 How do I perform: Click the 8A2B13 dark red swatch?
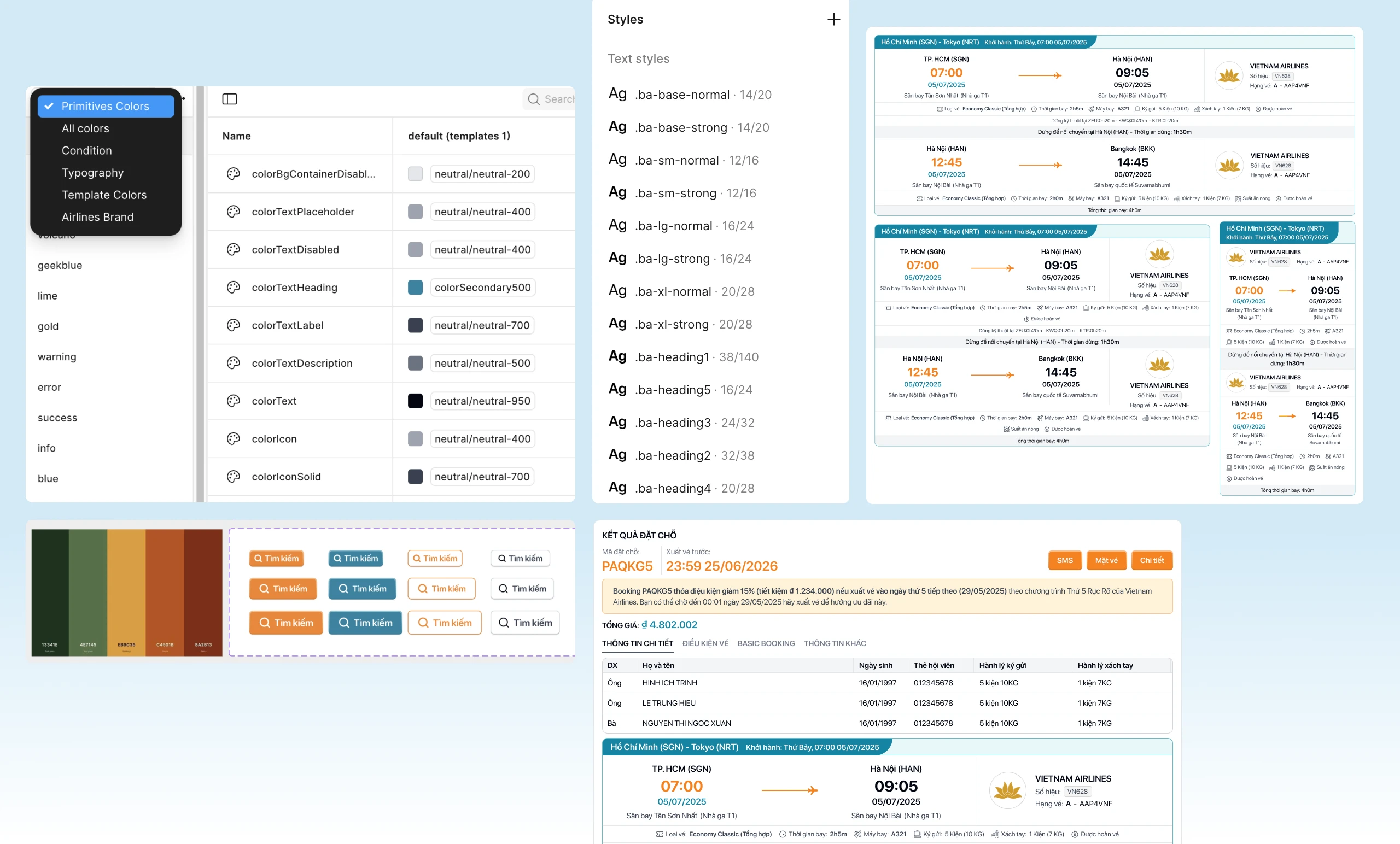(x=203, y=593)
